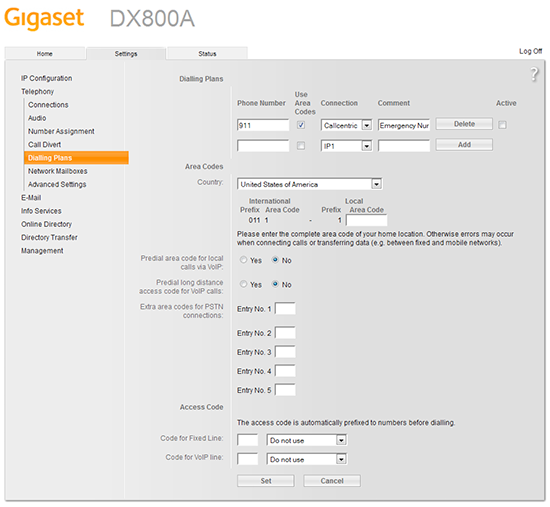Image resolution: width=550 pixels, height=507 pixels.
Task: Click the Code for VoIP line input field
Action: coord(248,459)
